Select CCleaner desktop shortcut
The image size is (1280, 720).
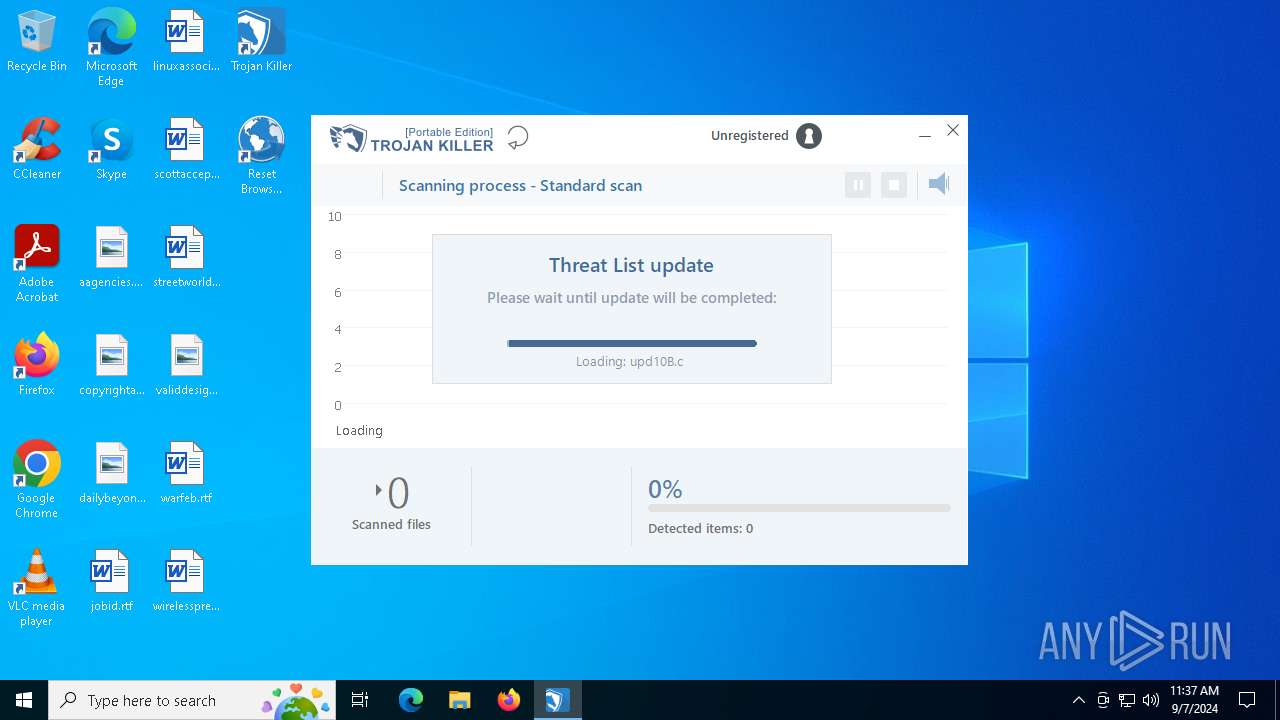[x=37, y=150]
